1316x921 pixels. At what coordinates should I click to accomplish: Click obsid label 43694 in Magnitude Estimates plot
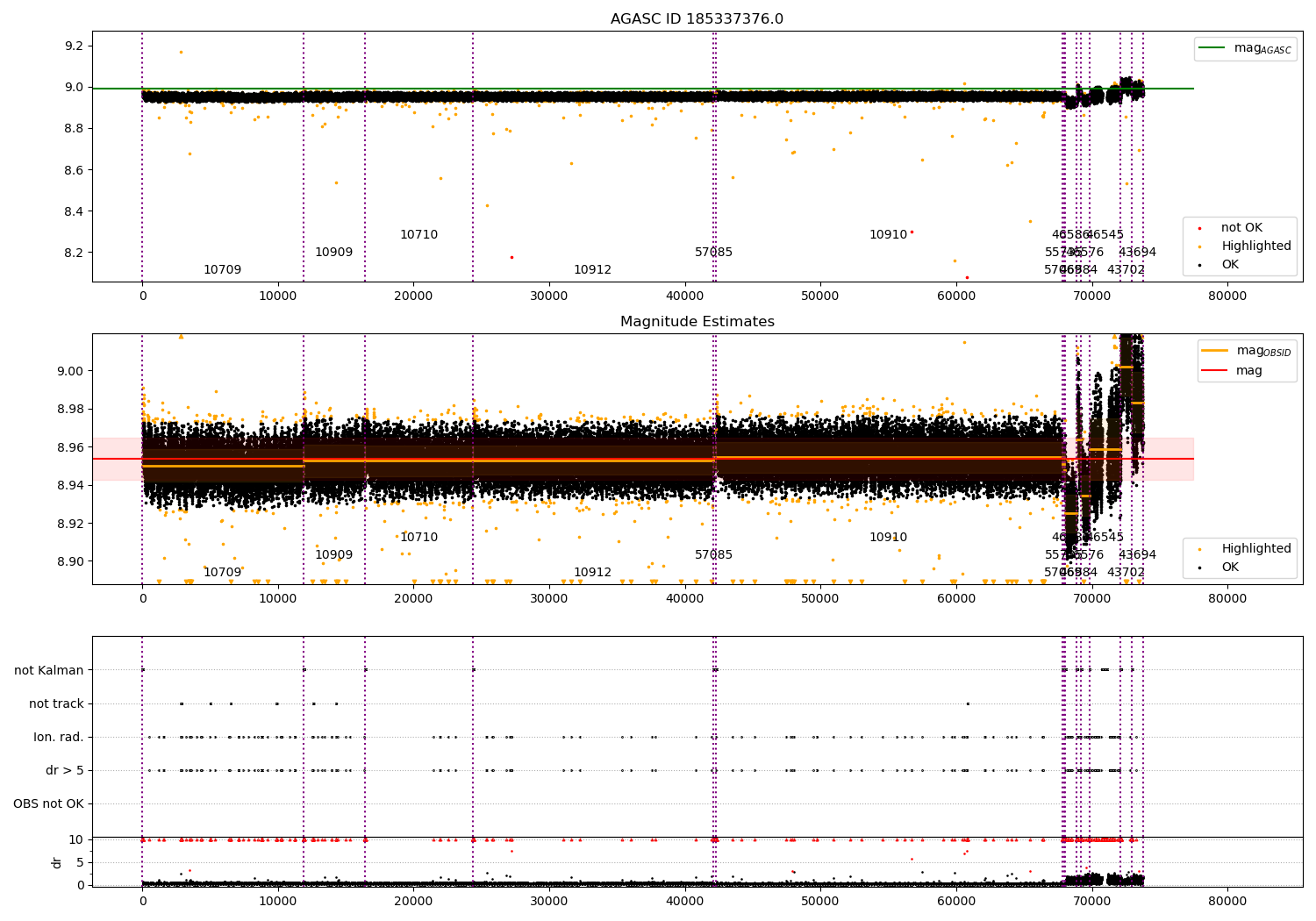pyautogui.click(x=1137, y=555)
